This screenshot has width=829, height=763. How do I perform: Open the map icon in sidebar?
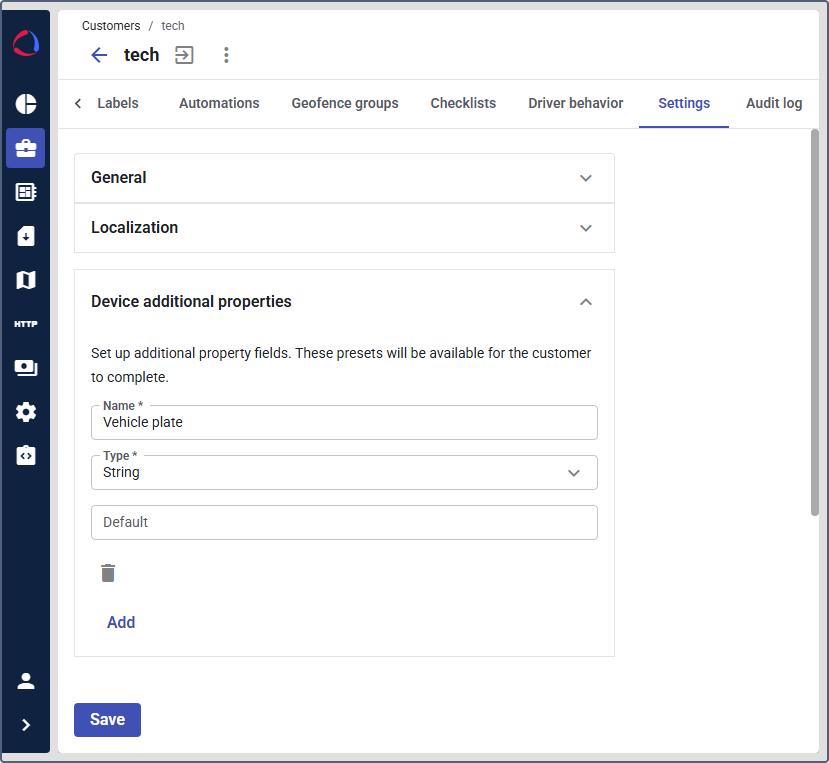pyautogui.click(x=26, y=280)
